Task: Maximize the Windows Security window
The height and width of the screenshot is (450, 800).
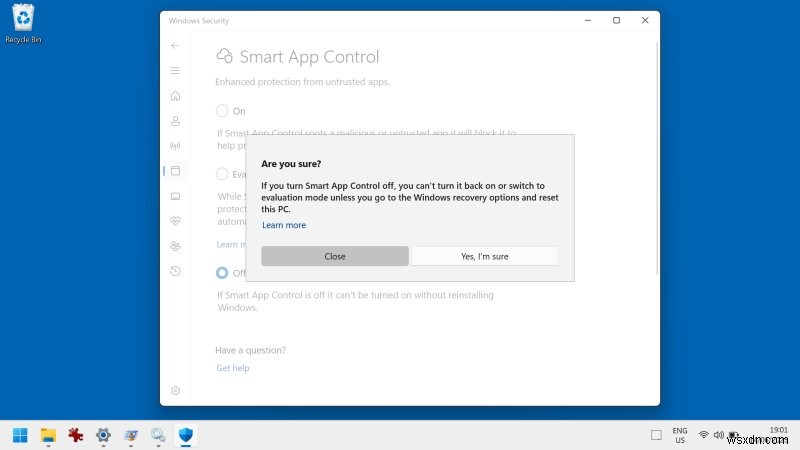Action: 616,20
